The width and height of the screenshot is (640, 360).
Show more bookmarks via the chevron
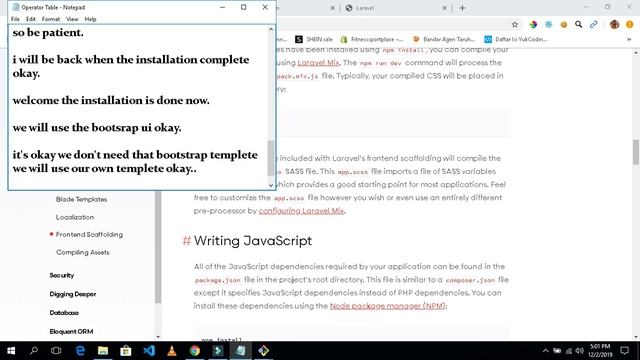629,39
